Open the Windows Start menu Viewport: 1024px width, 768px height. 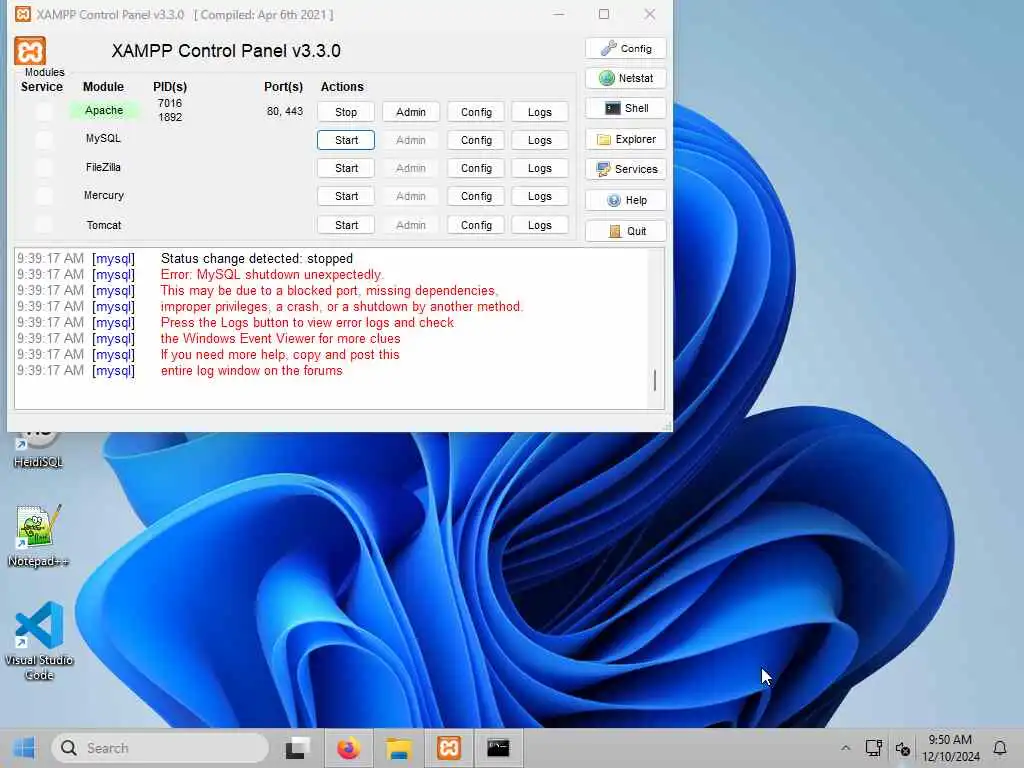[x=24, y=748]
